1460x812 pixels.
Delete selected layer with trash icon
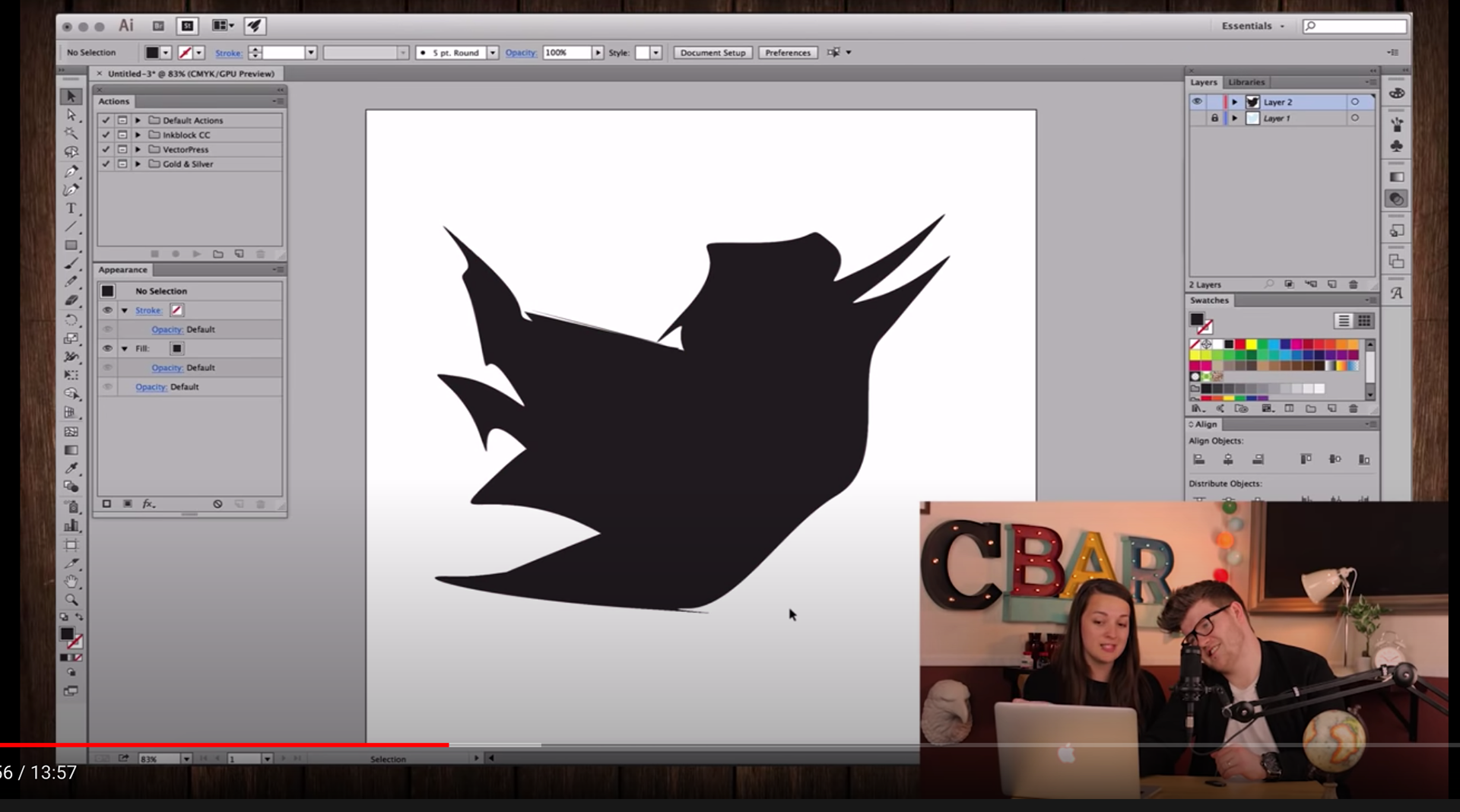pyautogui.click(x=1353, y=284)
